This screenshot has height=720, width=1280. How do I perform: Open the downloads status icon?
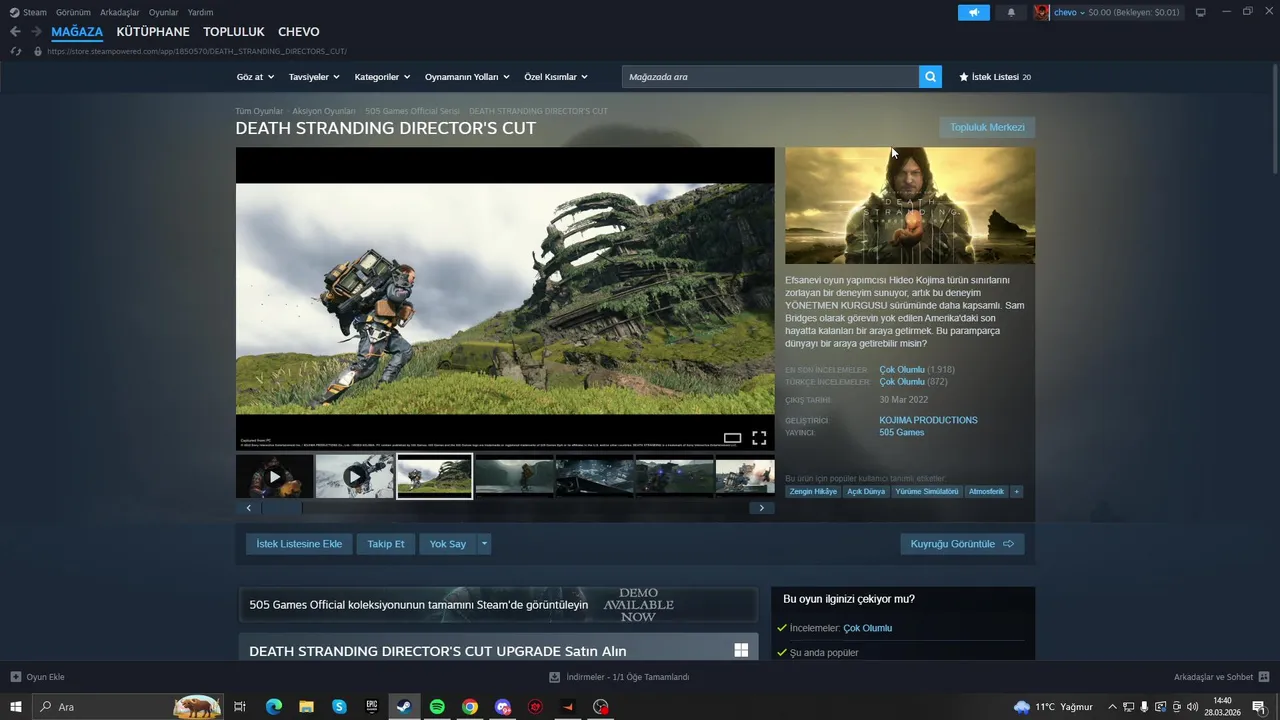[554, 677]
